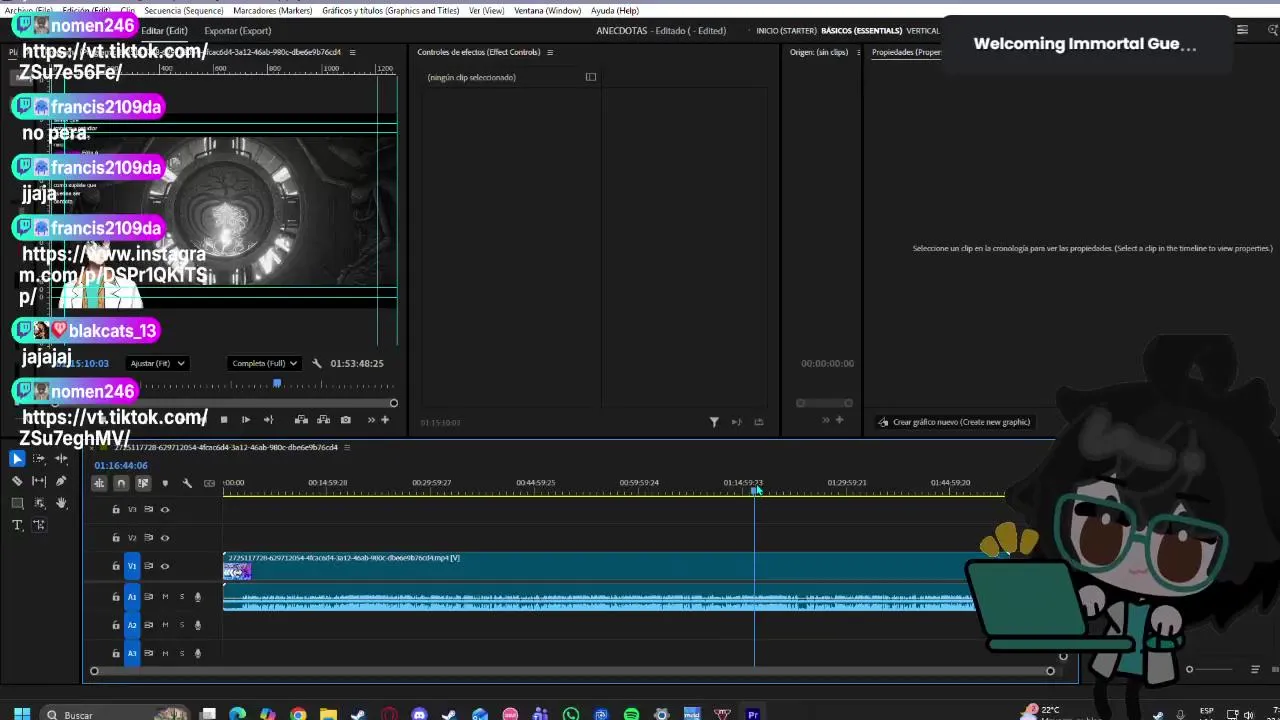1280x720 pixels.
Task: Select the BÁSICOS (ESSENTIALS) workspace
Action: 861,30
